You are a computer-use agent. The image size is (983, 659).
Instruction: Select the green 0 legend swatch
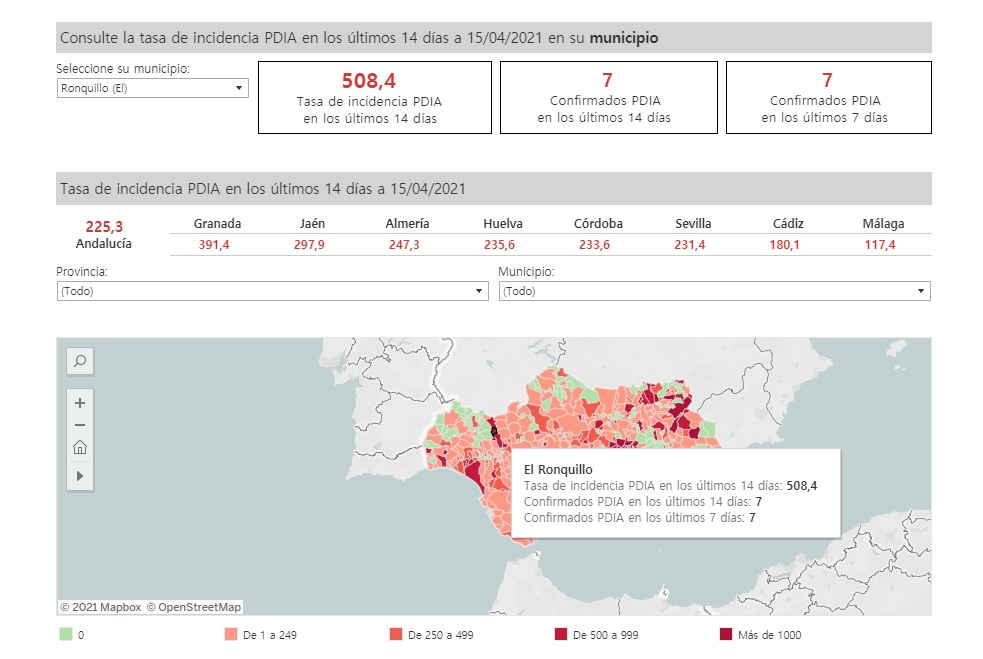click(x=66, y=635)
